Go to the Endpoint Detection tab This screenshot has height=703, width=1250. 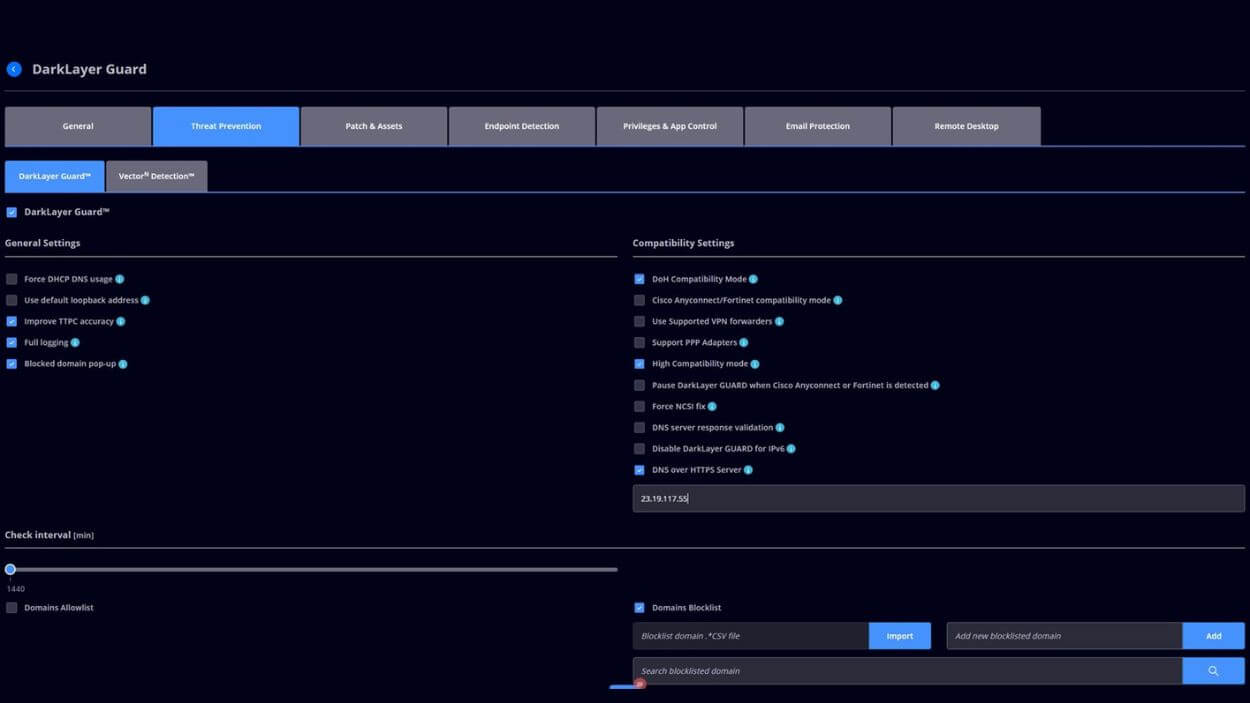point(522,126)
